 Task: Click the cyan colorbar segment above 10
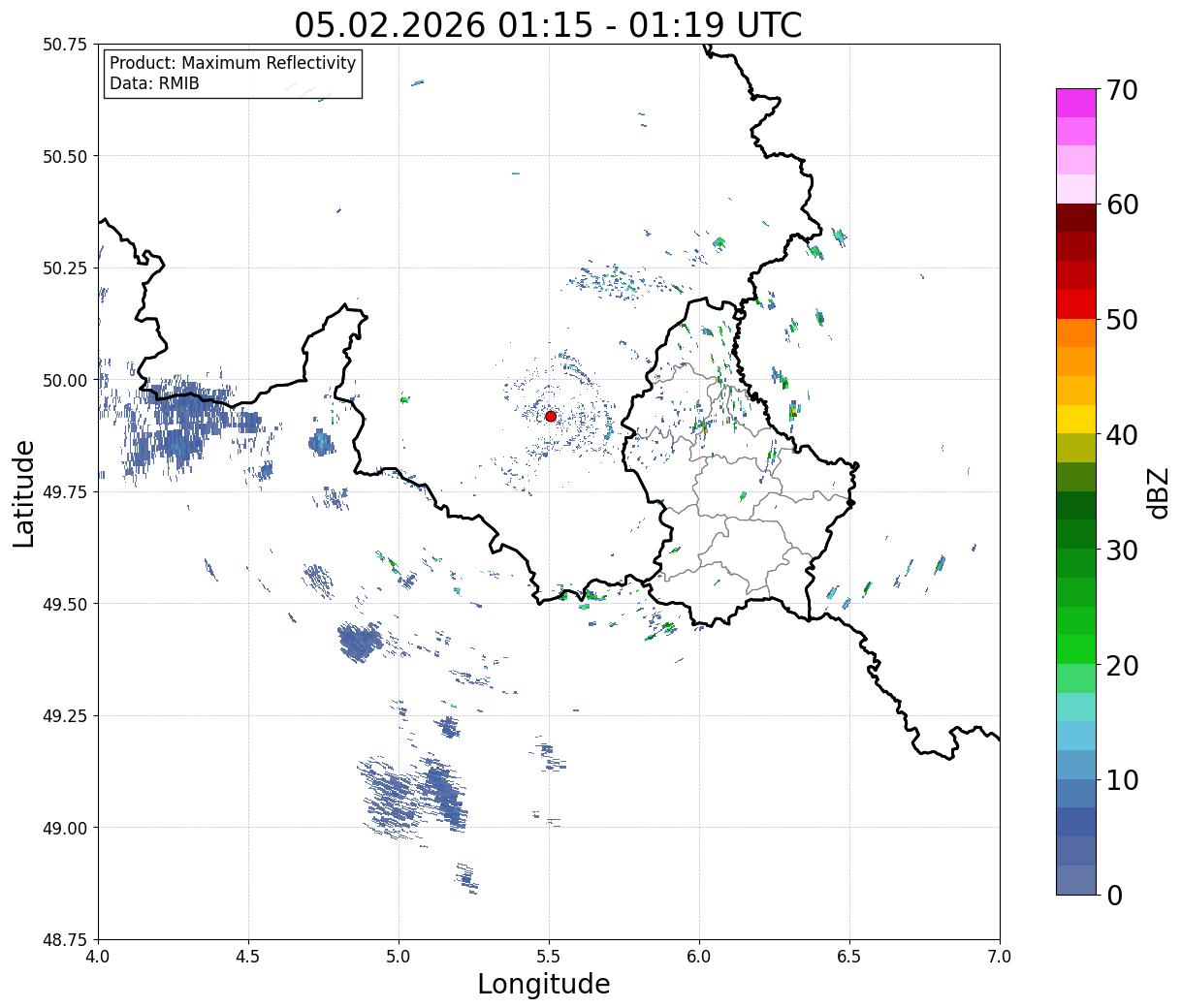pyautogui.click(x=1076, y=736)
